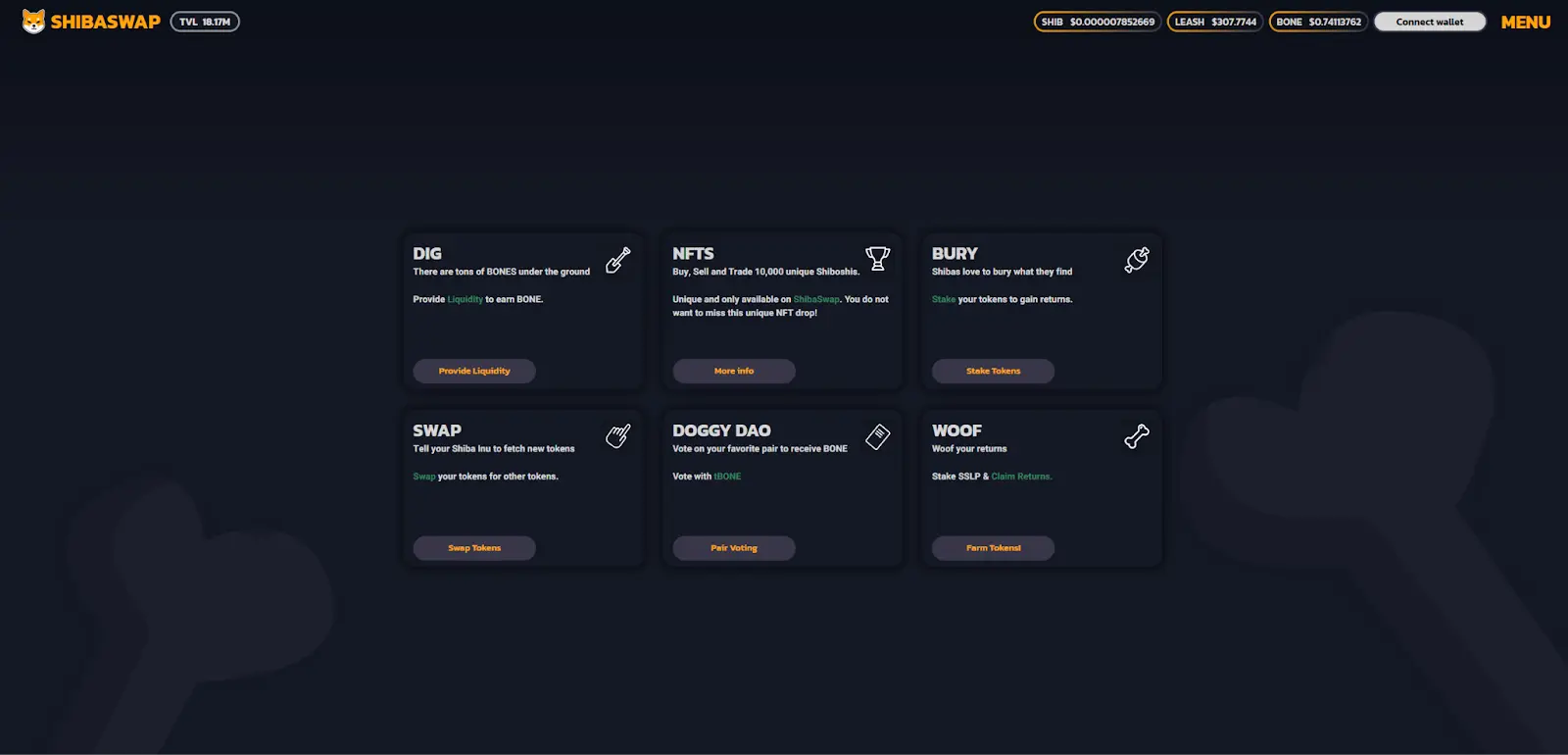Click the shovel icon on DIG card

point(618,260)
